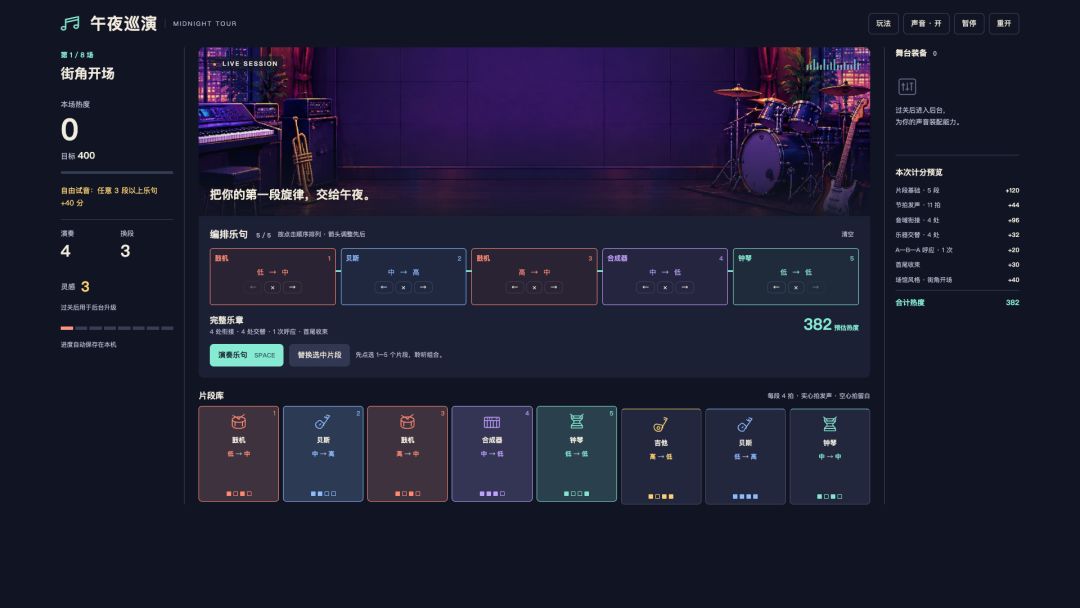Select the 鼓机 低→中 drum icon in 片段库
Image resolution: width=1080 pixels, height=608 pixels.
point(238,421)
